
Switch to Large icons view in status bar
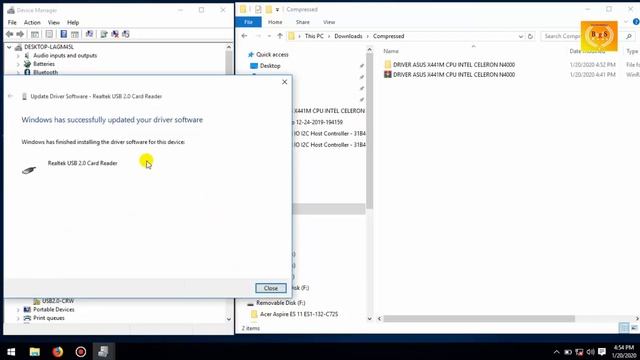pyautogui.click(x=634, y=328)
